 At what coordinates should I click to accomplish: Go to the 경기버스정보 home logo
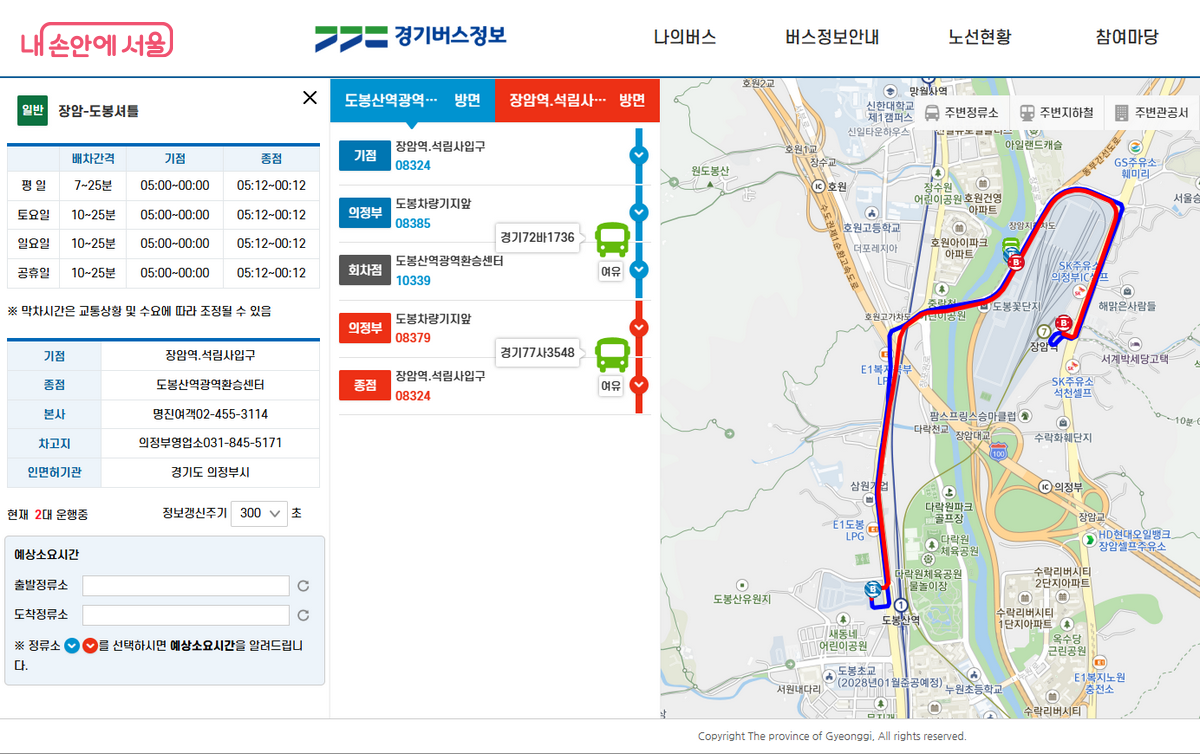click(411, 37)
